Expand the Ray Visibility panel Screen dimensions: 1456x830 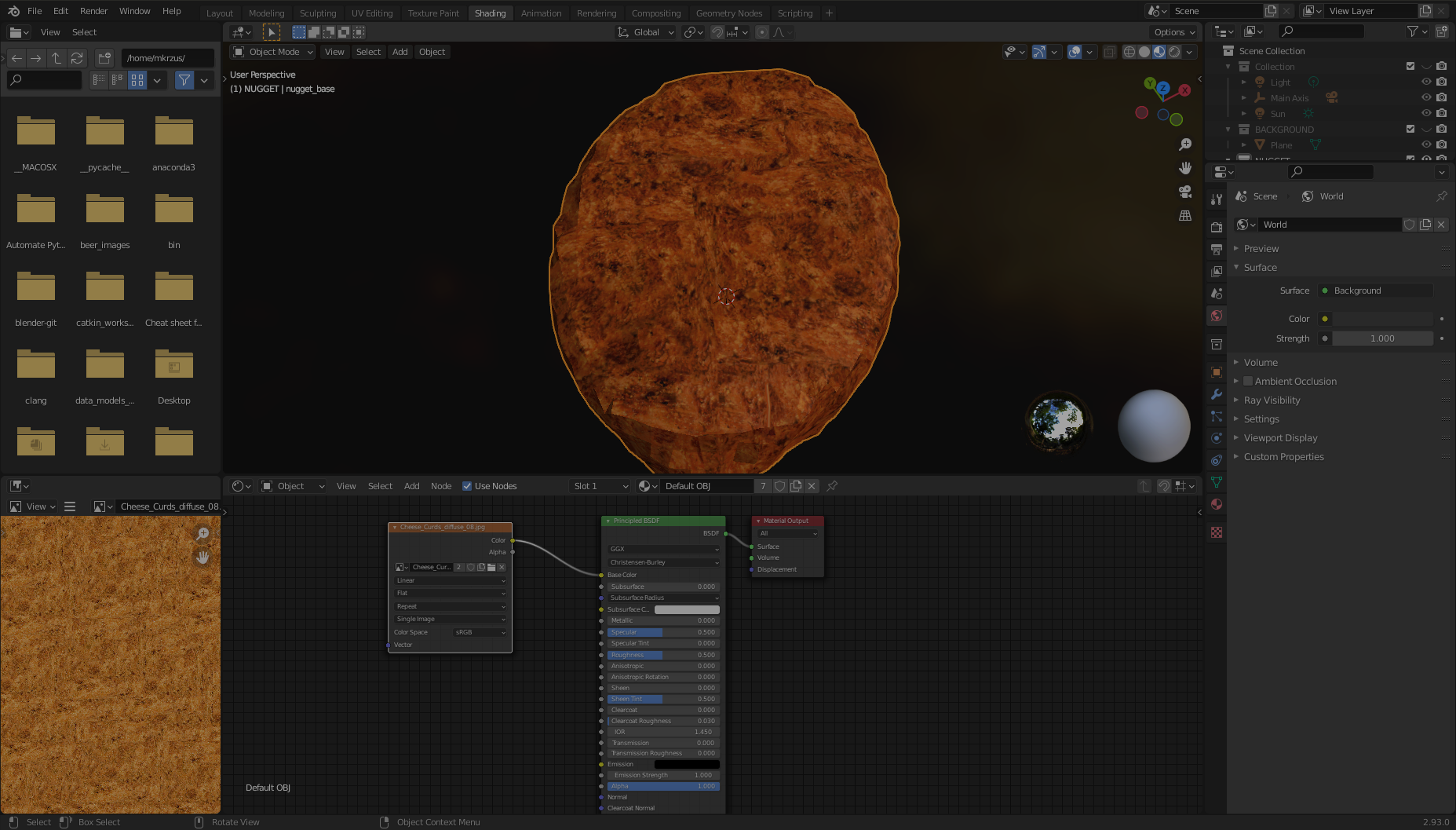[x=1272, y=400]
